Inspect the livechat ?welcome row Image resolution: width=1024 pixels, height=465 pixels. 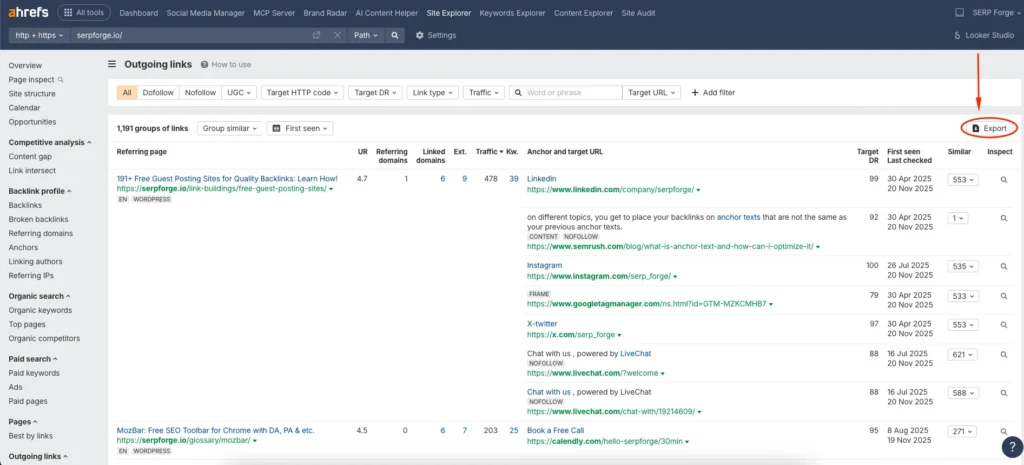(1004, 355)
